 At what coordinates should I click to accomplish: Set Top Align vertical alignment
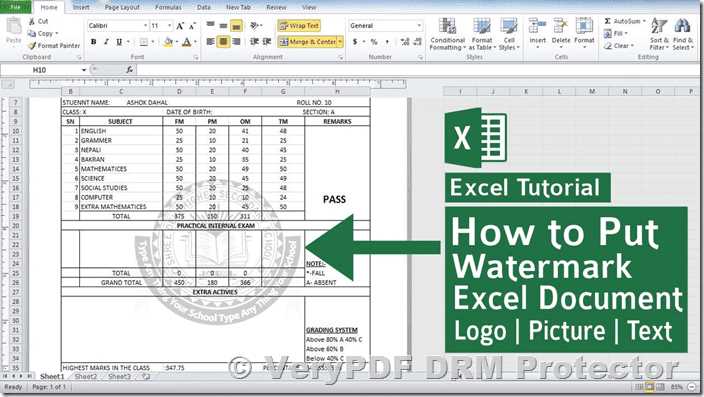(210, 26)
